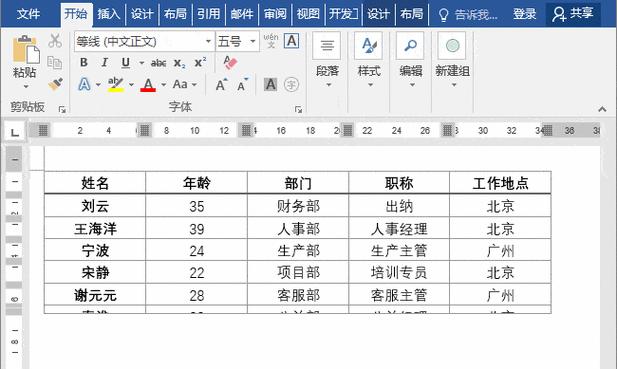Open the 审阅 ribbon tab
This screenshot has height=369, width=617.
pos(275,14)
